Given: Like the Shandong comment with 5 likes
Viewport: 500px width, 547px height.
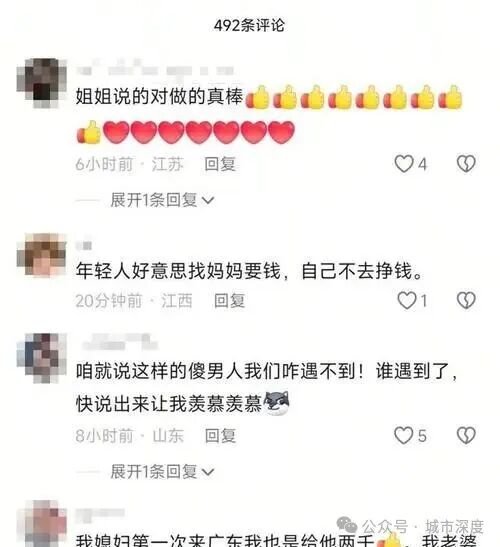Looking at the screenshot, I should pyautogui.click(x=403, y=436).
